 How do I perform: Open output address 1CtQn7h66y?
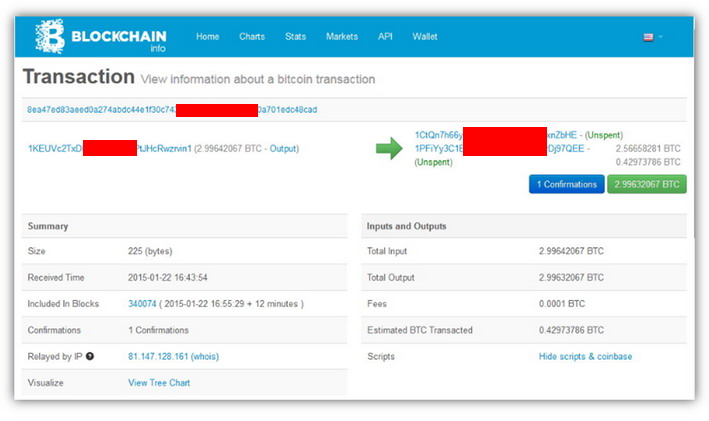[x=496, y=135]
